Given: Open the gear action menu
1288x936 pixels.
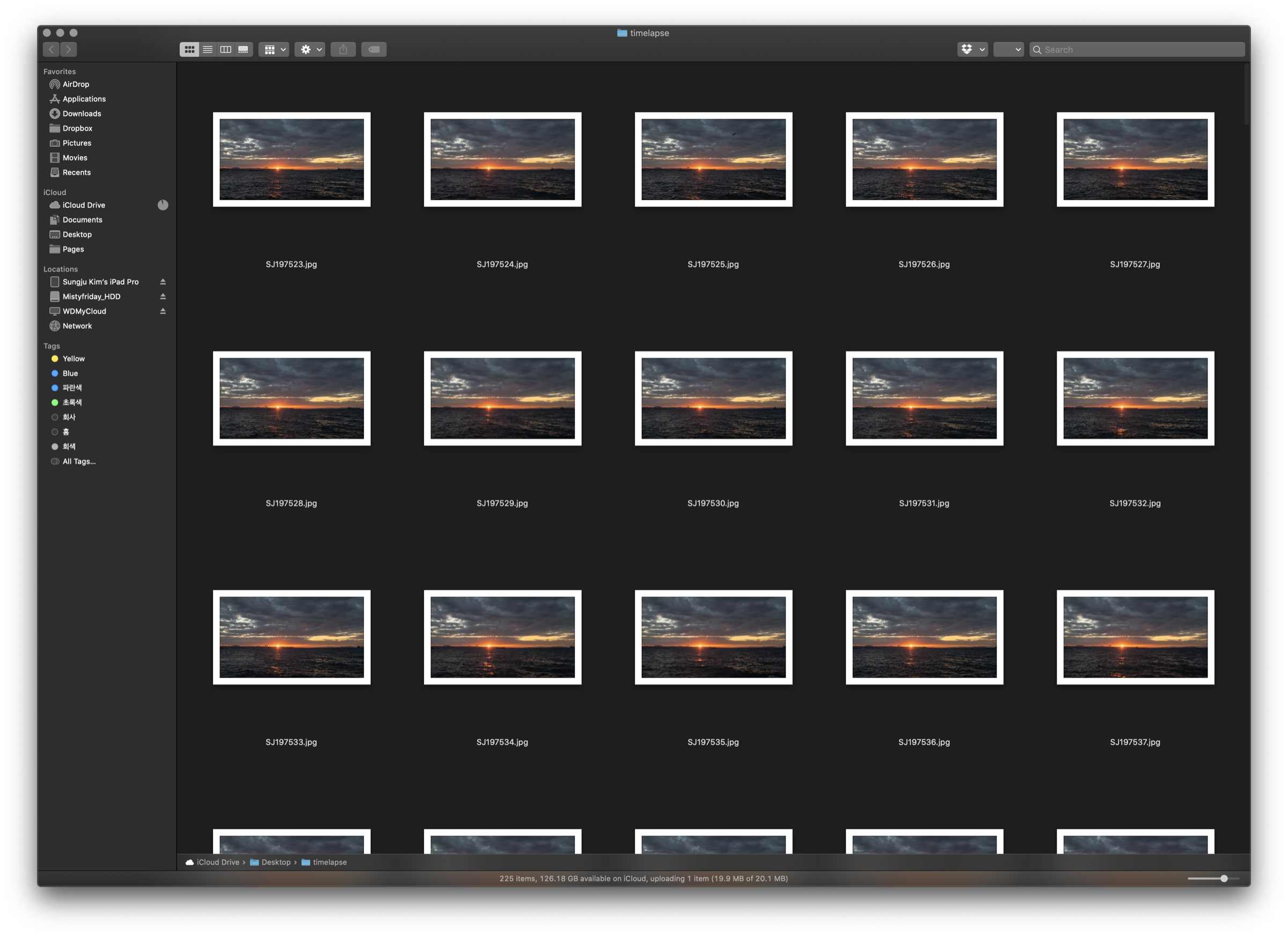Looking at the screenshot, I should point(310,49).
